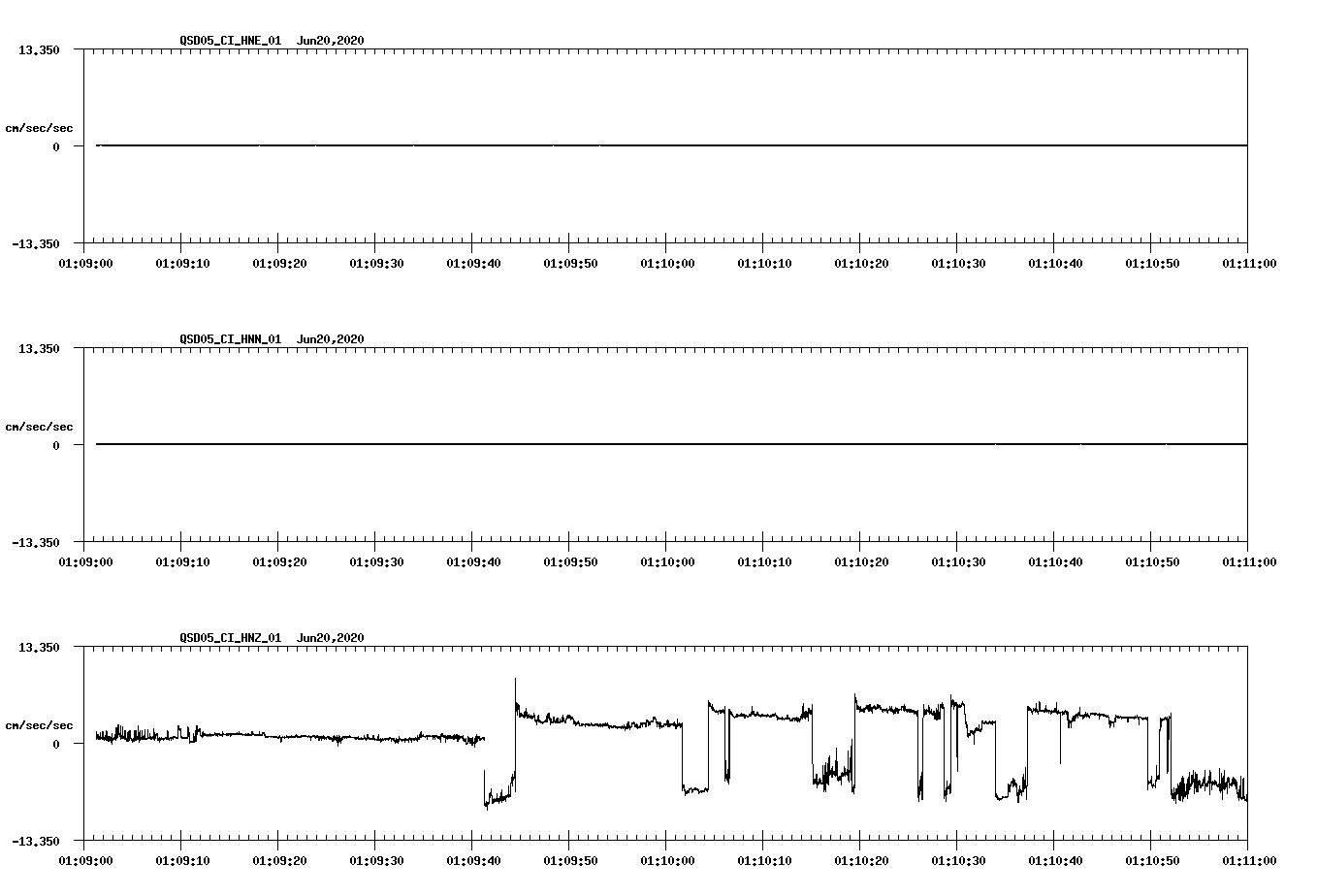This screenshot has height=896, width=1317.
Task: Select the 13.350 upper limit on HNZ plot
Action: [39, 647]
